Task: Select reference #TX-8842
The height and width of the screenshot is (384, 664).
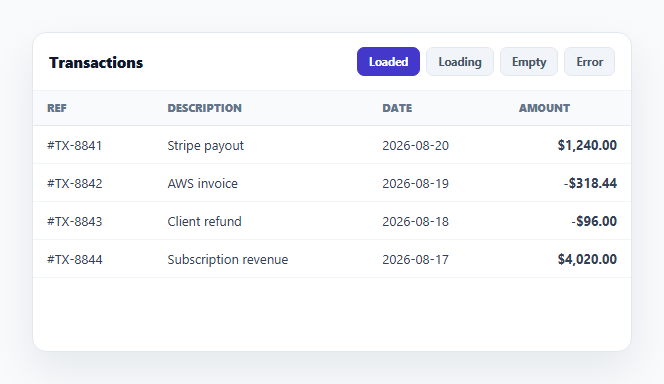Action: point(75,184)
